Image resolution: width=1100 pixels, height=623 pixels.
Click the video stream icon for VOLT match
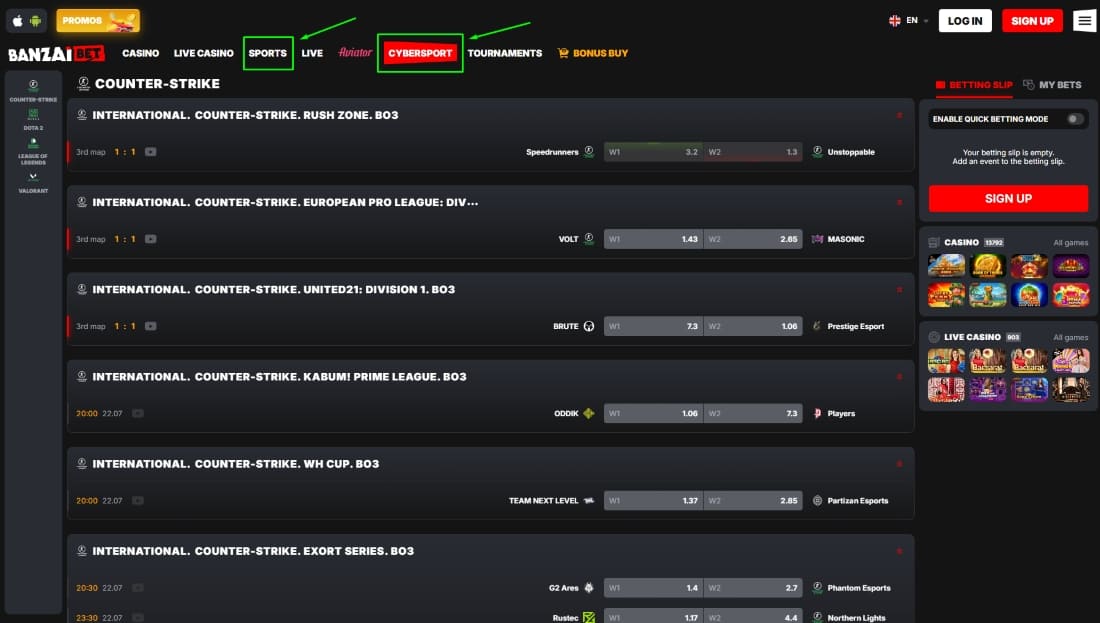point(150,239)
